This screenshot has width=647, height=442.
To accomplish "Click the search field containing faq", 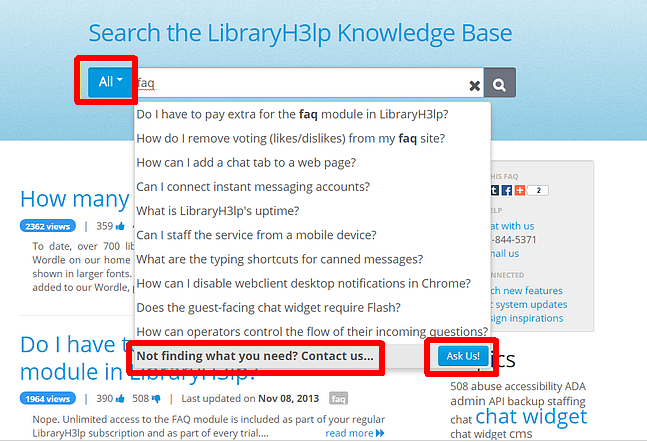I will [x=307, y=83].
